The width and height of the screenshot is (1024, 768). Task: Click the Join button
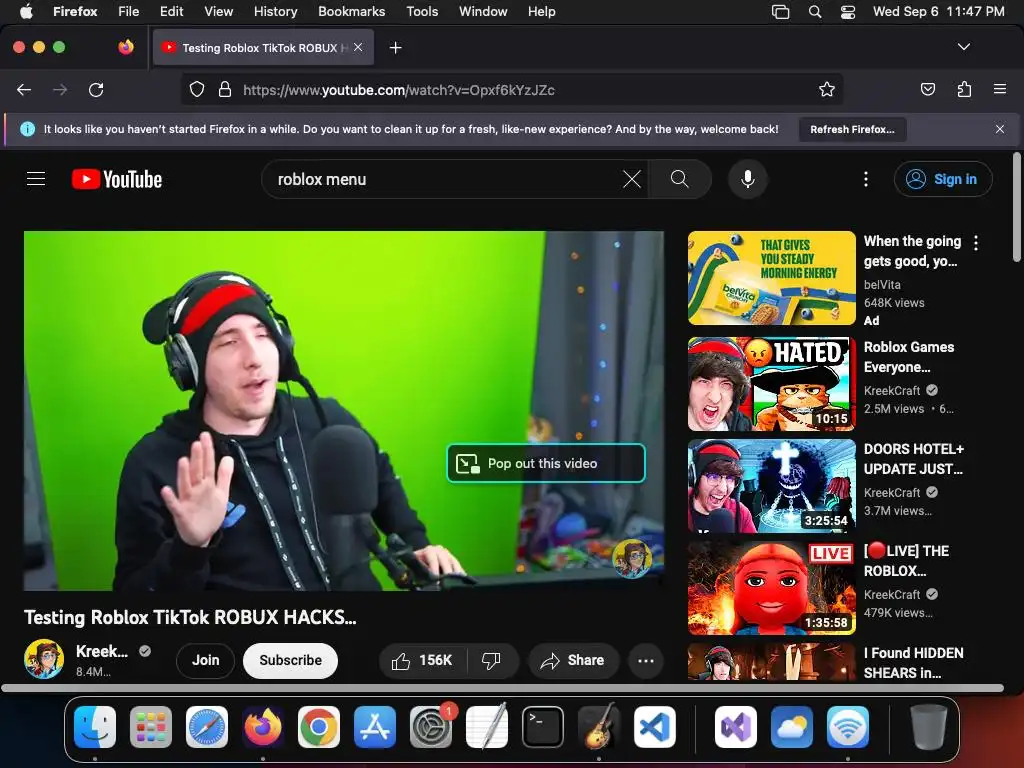click(x=205, y=661)
